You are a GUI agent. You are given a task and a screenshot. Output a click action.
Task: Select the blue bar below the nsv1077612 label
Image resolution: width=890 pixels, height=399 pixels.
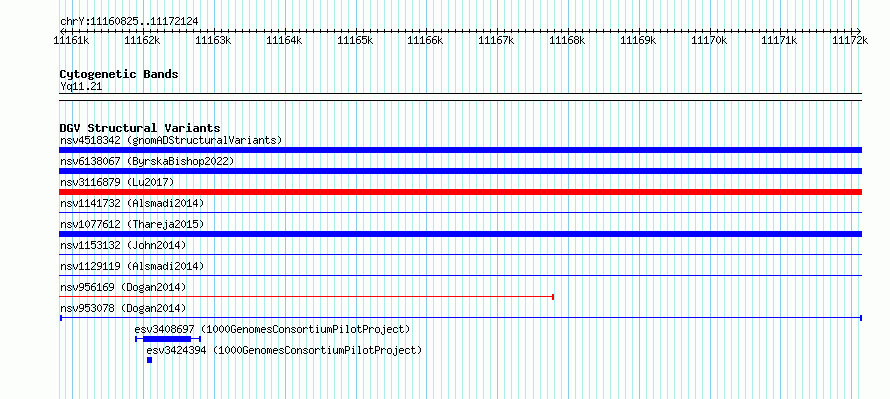[x=460, y=234]
